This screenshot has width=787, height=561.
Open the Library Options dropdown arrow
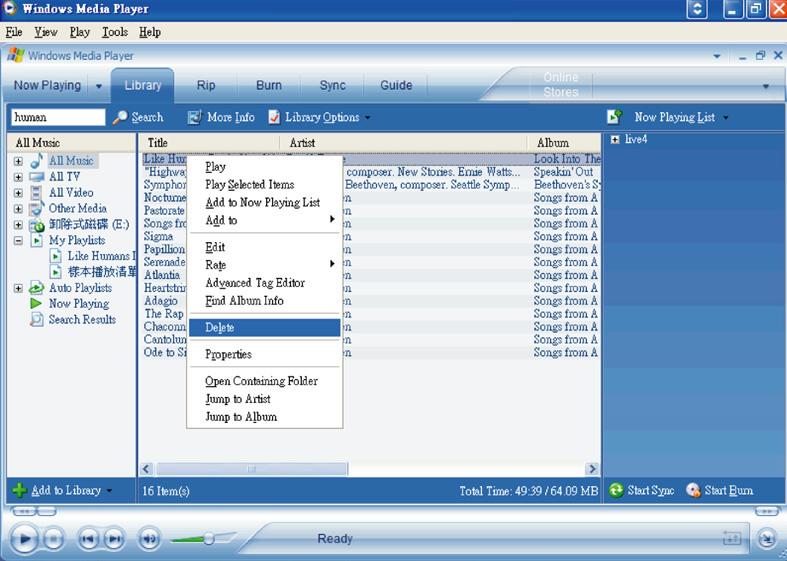pos(368,118)
